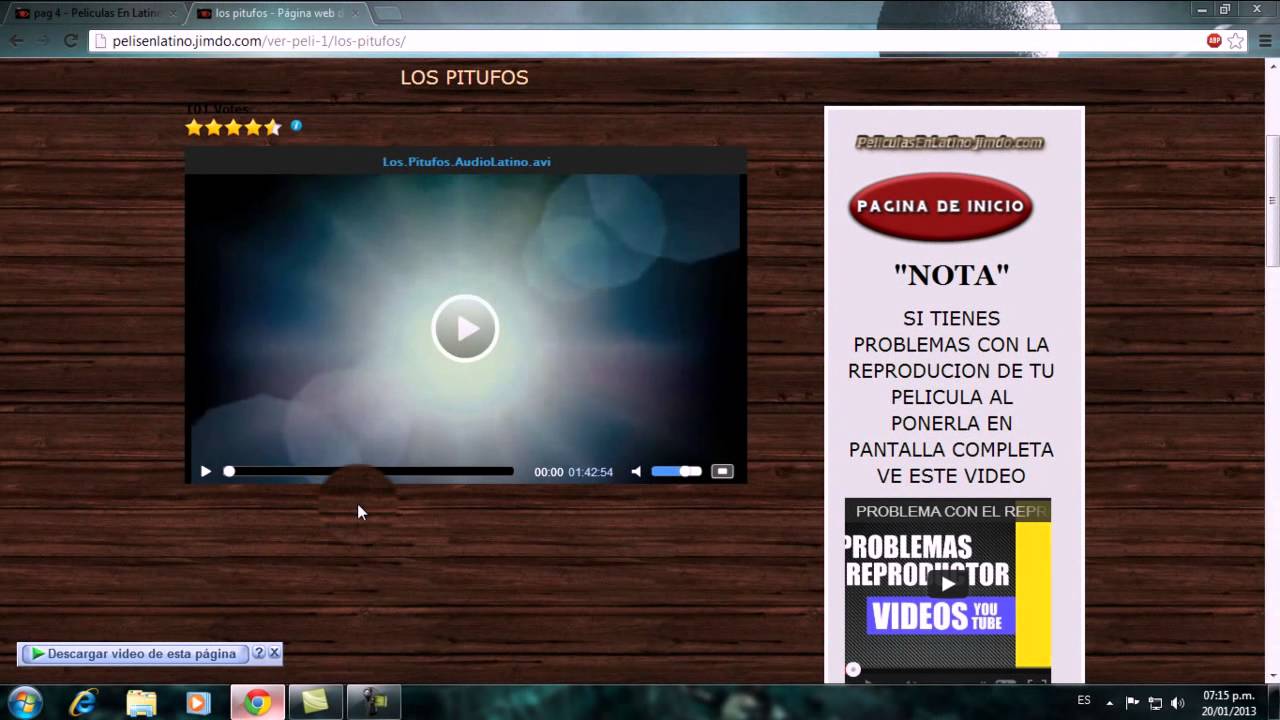Click the page file icon in the address bar
This screenshot has height=720, width=1280.
(x=100, y=41)
